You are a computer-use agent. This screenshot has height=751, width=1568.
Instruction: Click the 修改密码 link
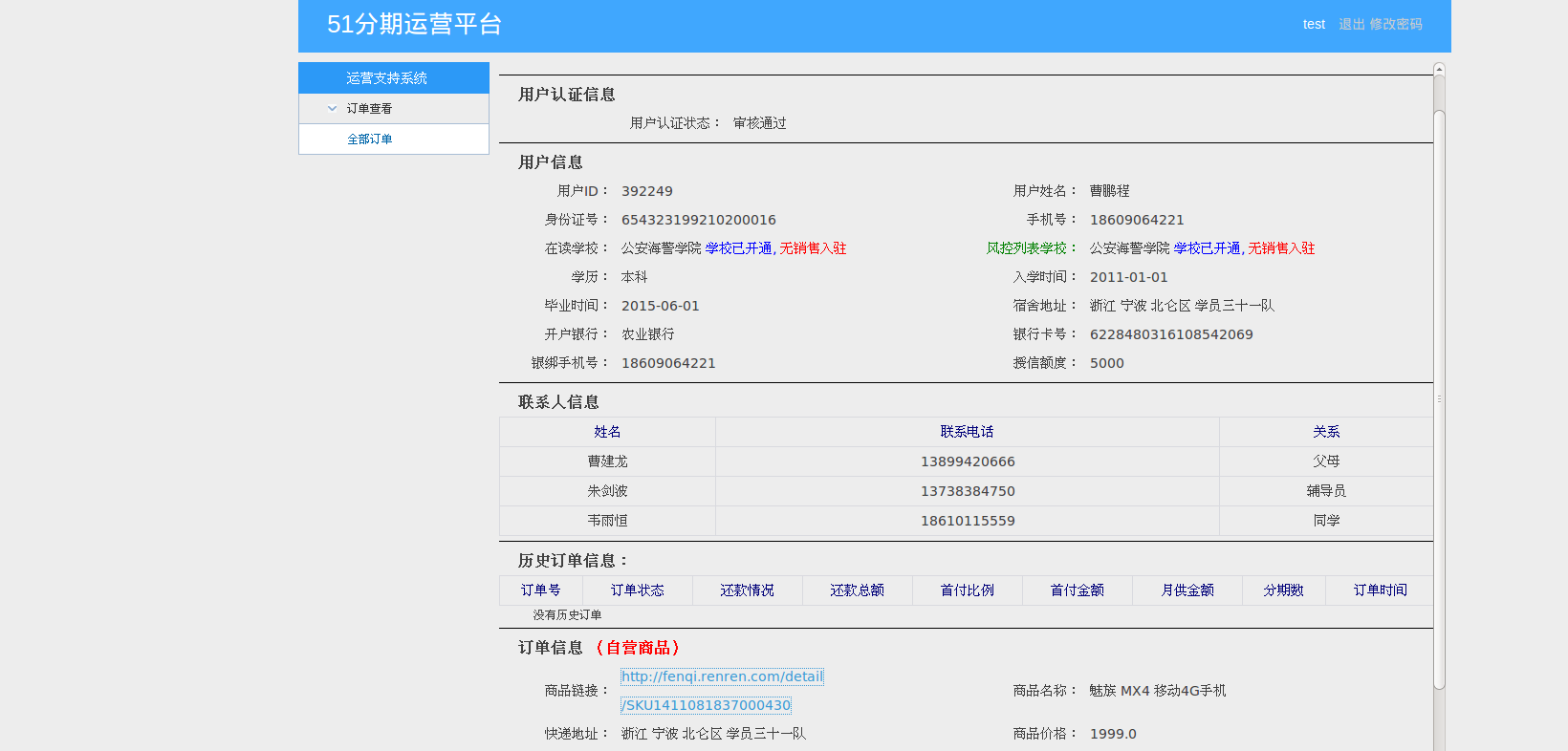(x=1396, y=24)
